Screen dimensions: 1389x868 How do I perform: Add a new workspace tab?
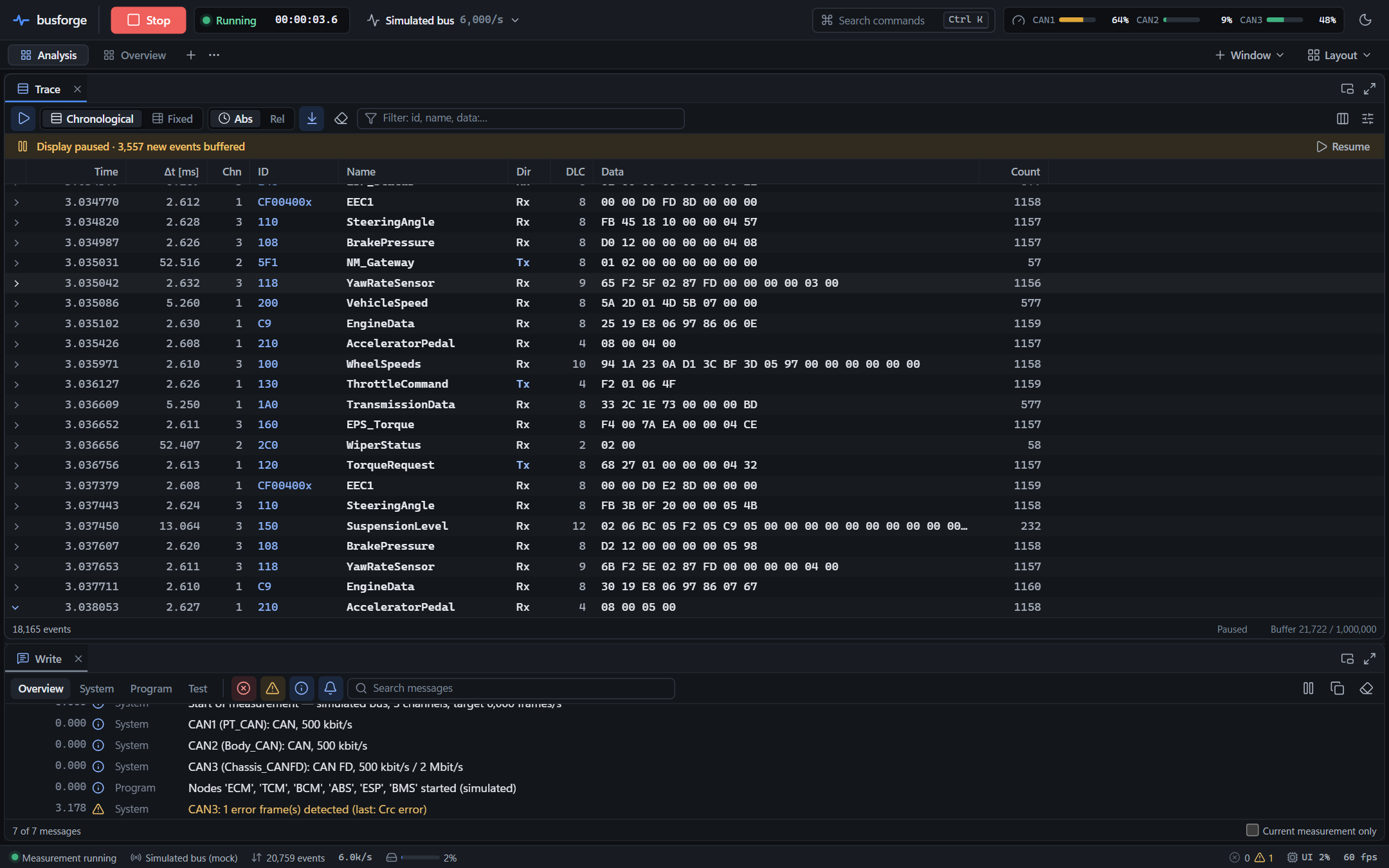191,55
